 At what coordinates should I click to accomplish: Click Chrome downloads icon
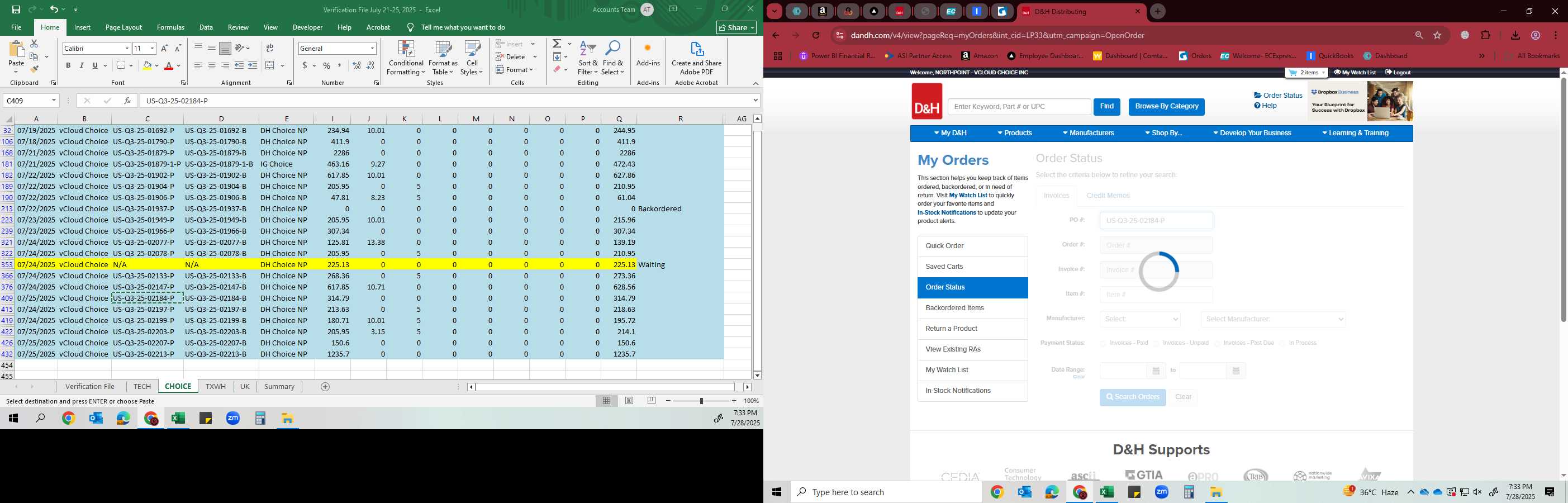tap(1515, 35)
